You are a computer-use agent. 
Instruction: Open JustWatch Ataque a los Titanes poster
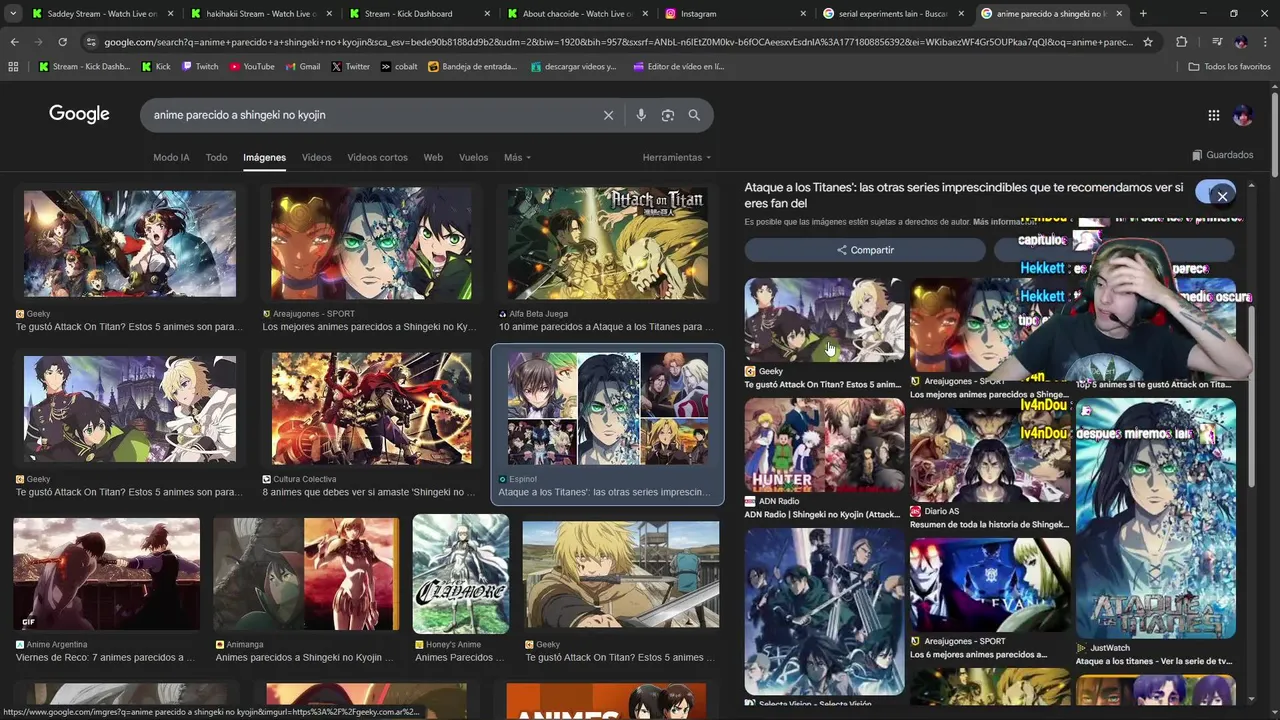(1155, 518)
